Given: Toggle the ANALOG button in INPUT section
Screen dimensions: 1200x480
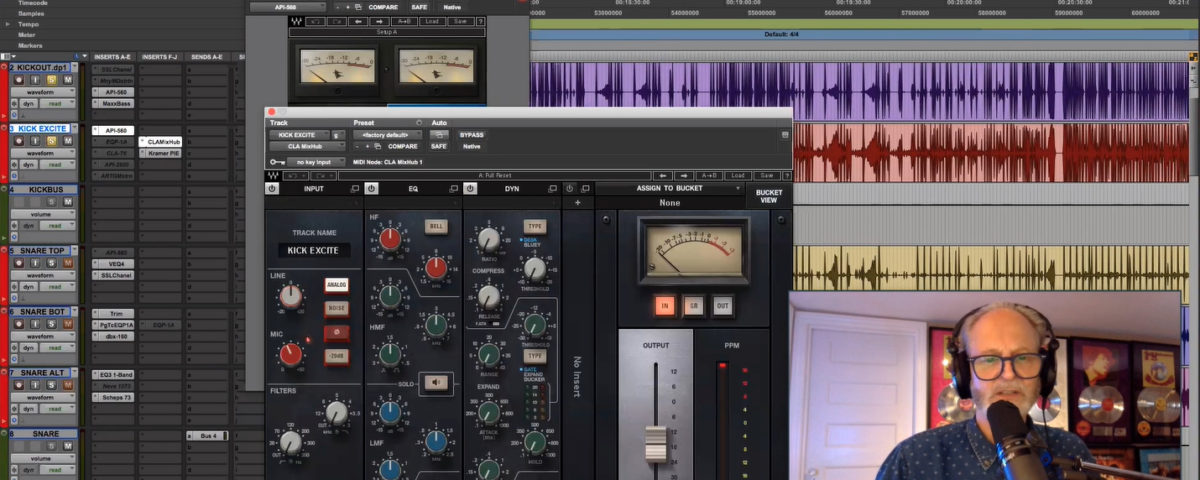Looking at the screenshot, I should (x=336, y=284).
